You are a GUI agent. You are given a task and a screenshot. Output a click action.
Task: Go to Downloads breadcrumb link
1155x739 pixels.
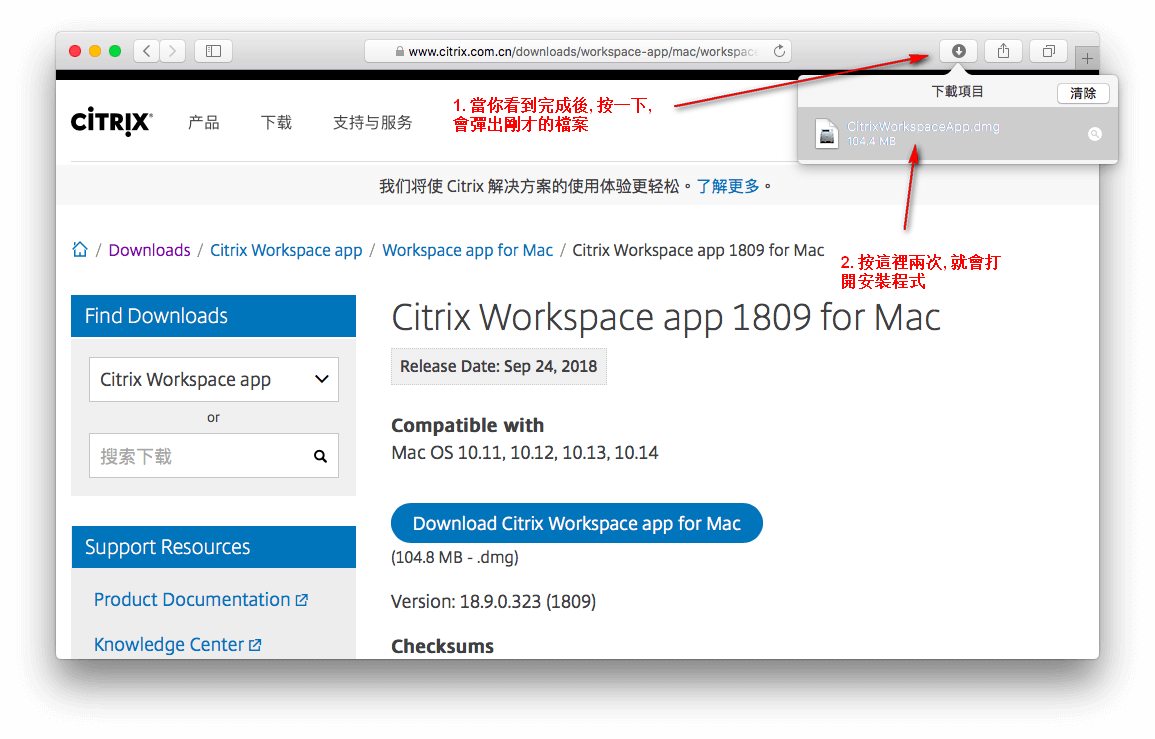150,251
